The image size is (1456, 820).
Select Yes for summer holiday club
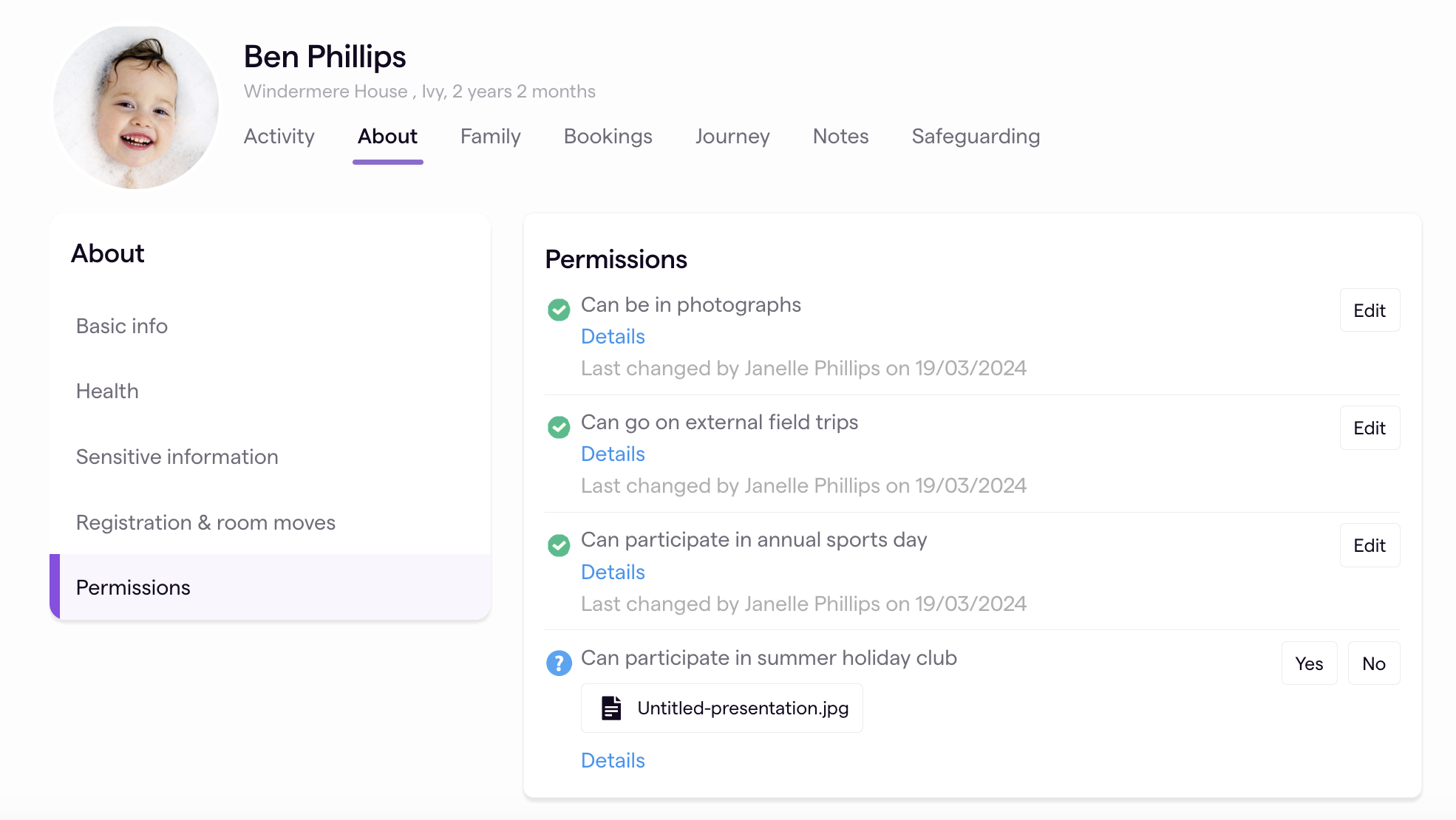tap(1309, 663)
